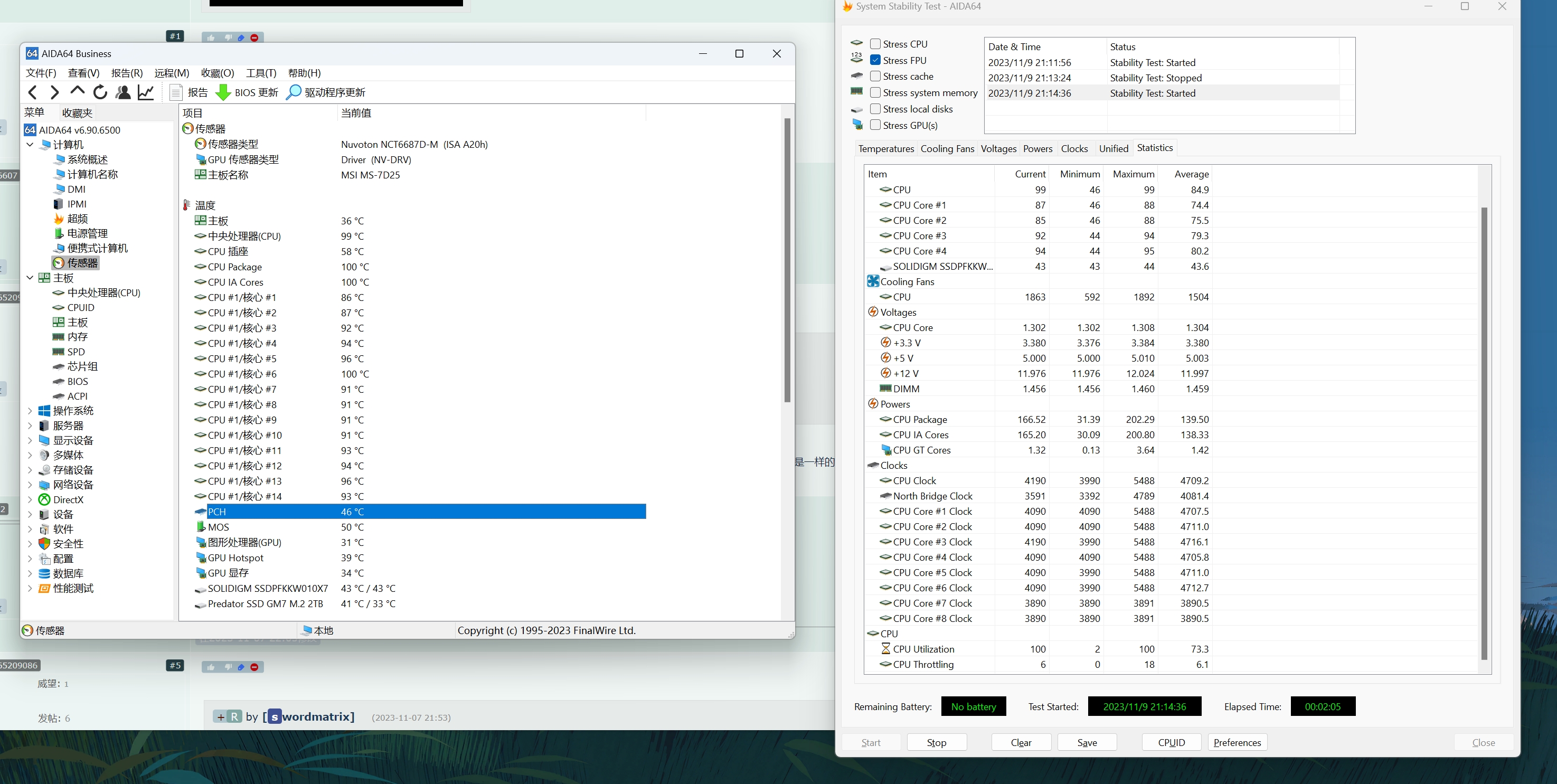Expand the 存储设备 tree node
The image size is (1557, 784).
(30, 470)
